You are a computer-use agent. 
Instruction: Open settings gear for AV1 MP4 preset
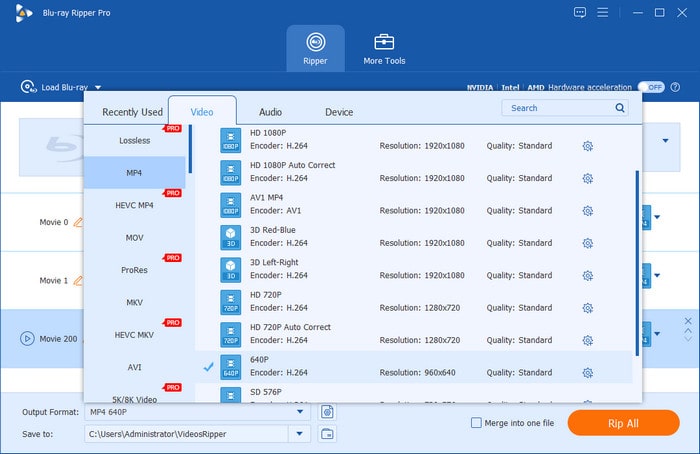click(588, 211)
